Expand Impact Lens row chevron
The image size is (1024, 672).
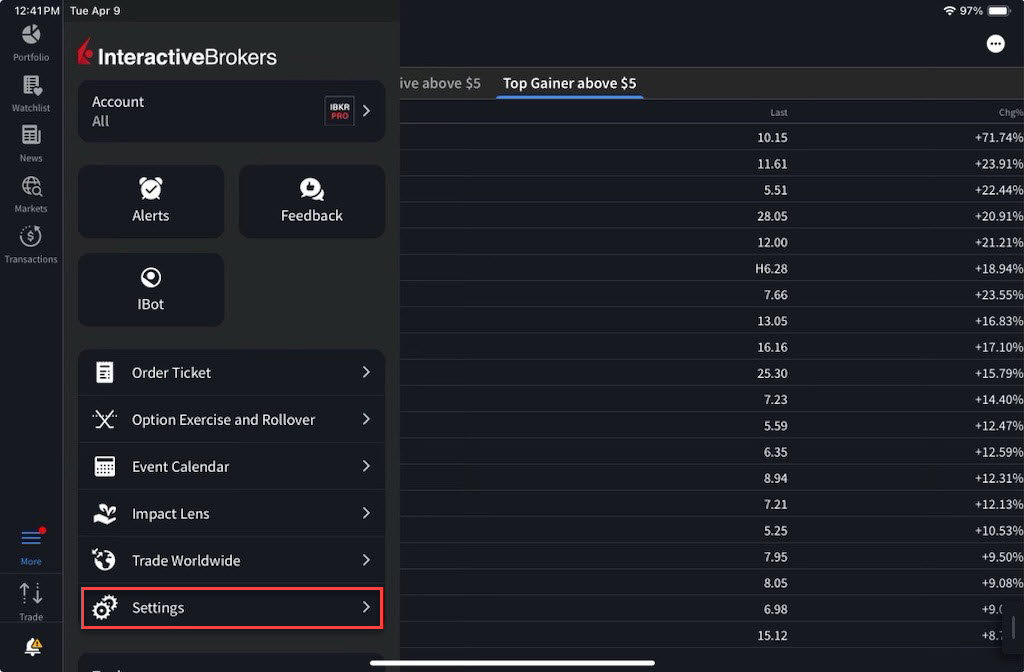pyautogui.click(x=366, y=513)
